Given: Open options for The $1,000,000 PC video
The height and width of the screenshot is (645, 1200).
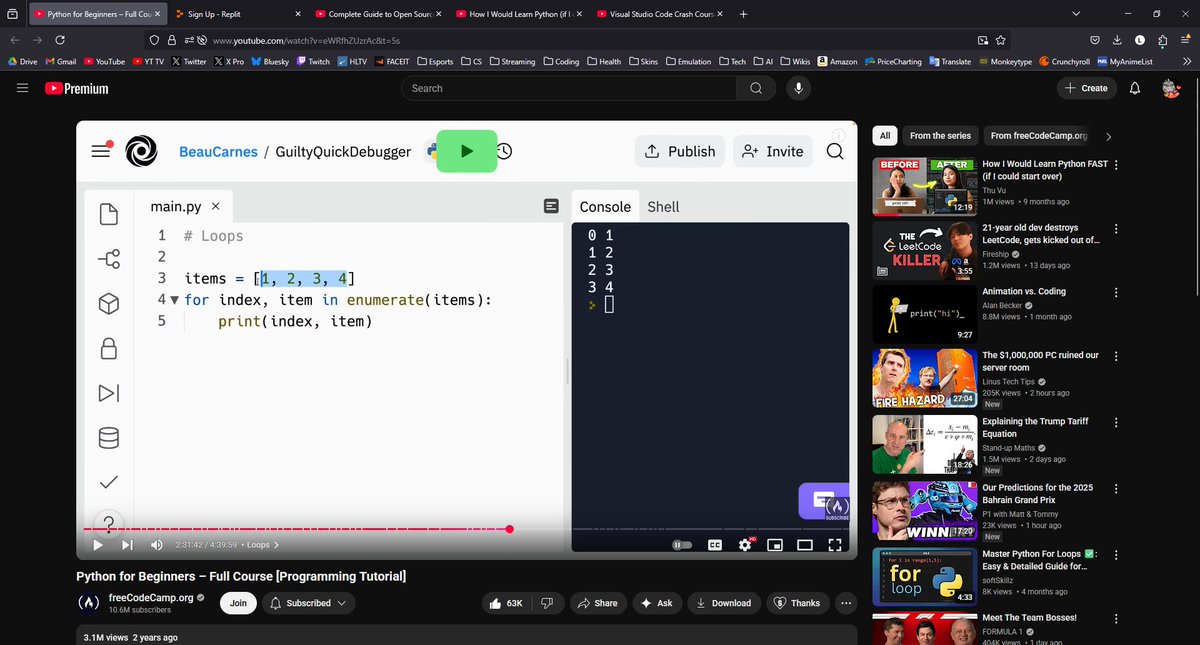Looking at the screenshot, I should coord(1116,356).
